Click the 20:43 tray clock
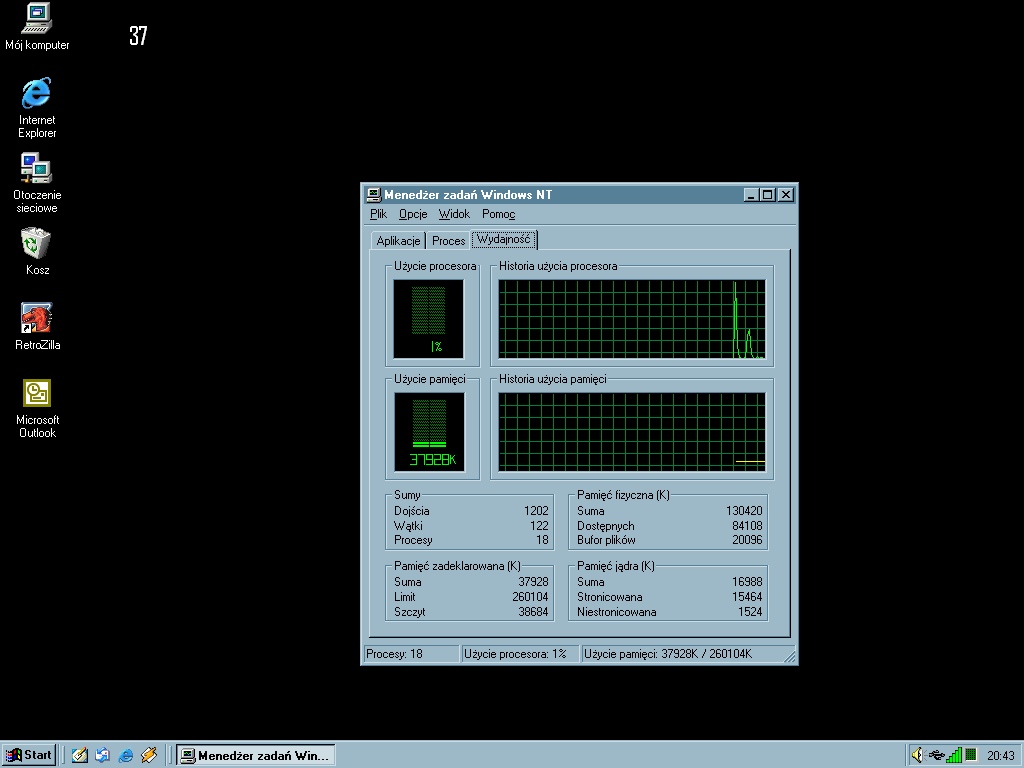This screenshot has width=1024, height=768. click(x=1000, y=756)
